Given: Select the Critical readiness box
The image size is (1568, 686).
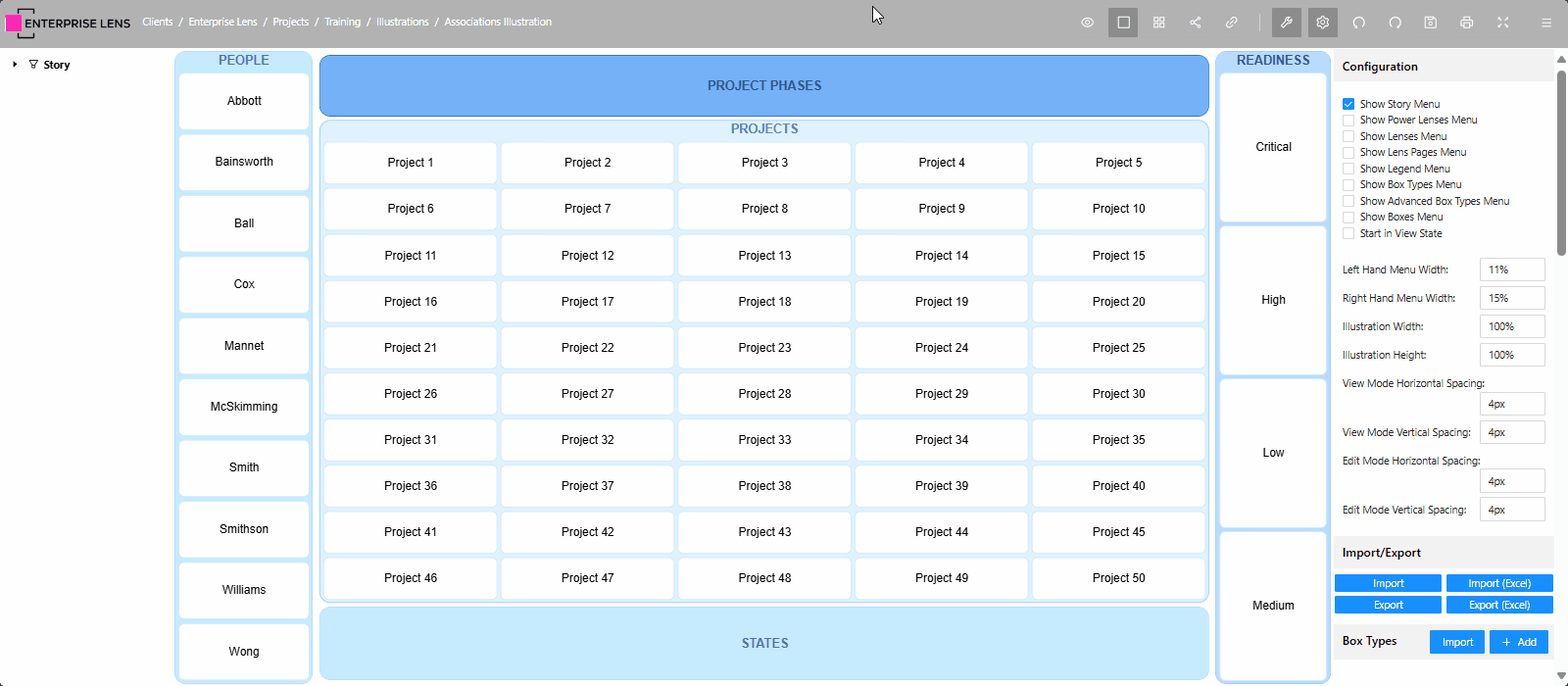Looking at the screenshot, I should [x=1273, y=147].
